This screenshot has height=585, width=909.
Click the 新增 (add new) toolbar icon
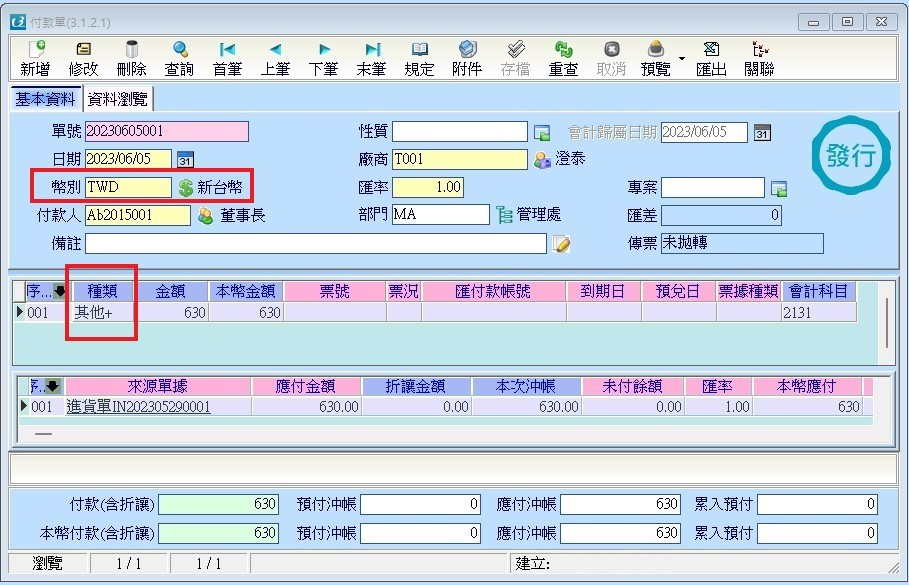click(x=35, y=59)
